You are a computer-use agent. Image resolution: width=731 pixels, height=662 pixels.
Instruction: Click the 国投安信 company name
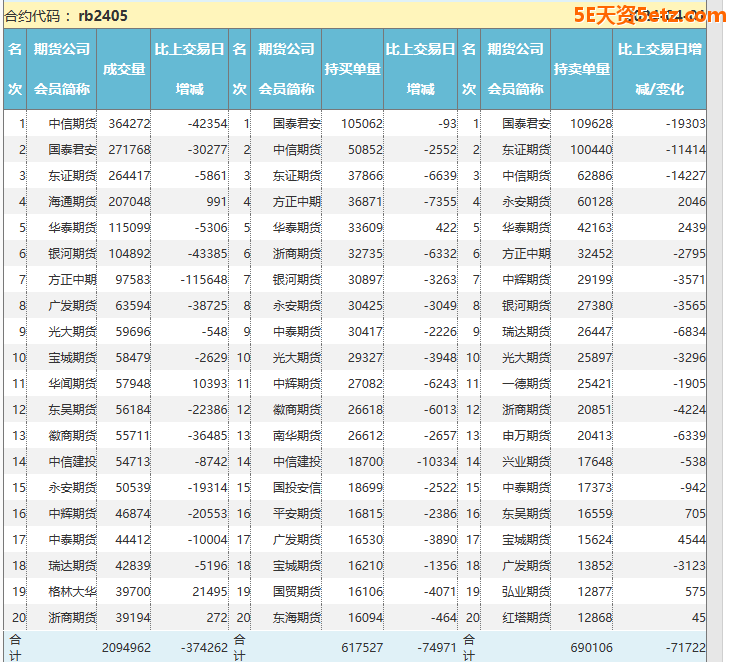[297, 488]
